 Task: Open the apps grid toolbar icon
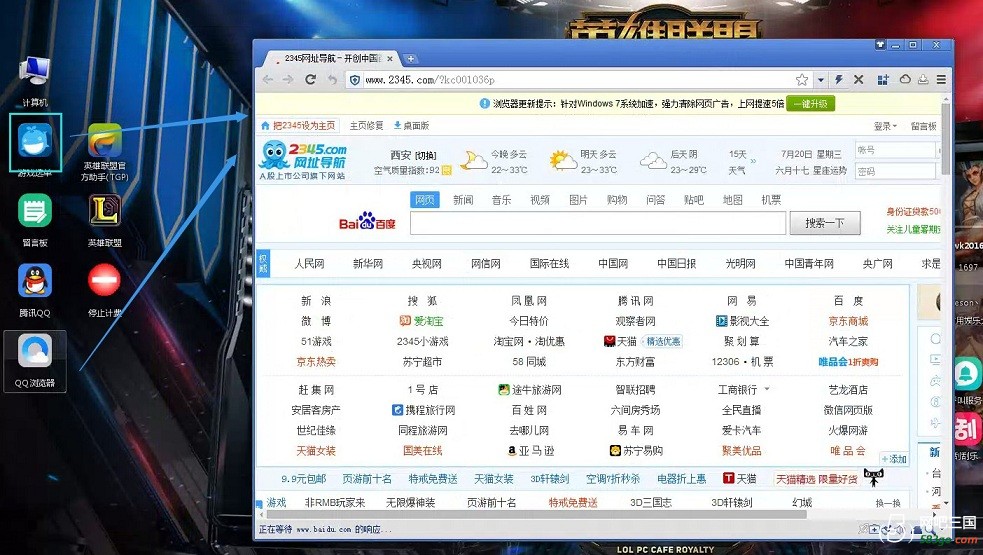coord(883,80)
